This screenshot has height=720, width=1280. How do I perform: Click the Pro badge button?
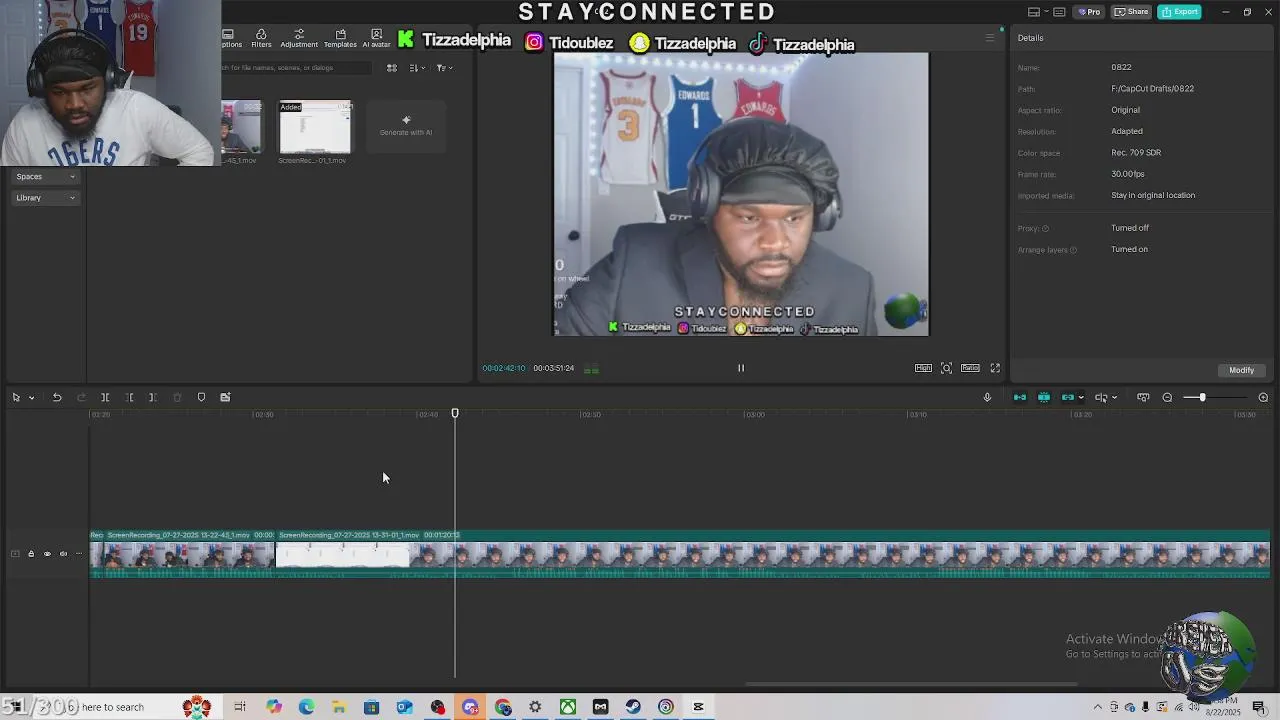coord(1089,12)
